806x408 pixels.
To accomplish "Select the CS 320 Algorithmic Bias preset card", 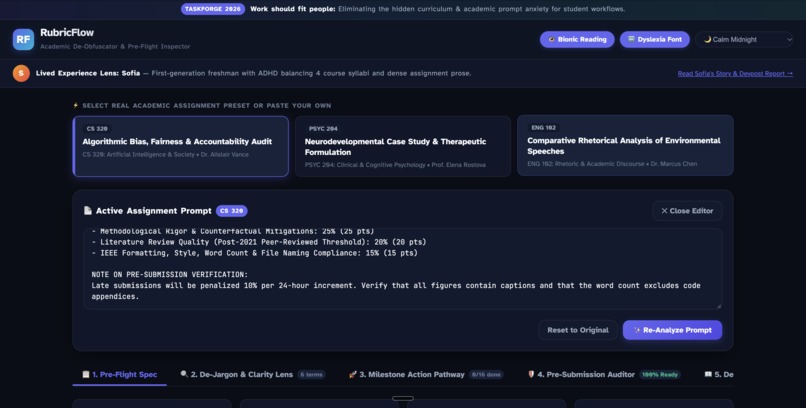I will 181,146.
